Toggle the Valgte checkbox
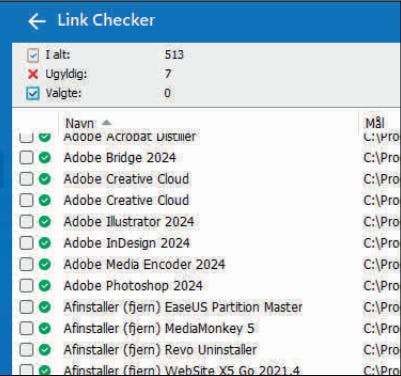Image resolution: width=401 pixels, height=376 pixels. pyautogui.click(x=33, y=94)
